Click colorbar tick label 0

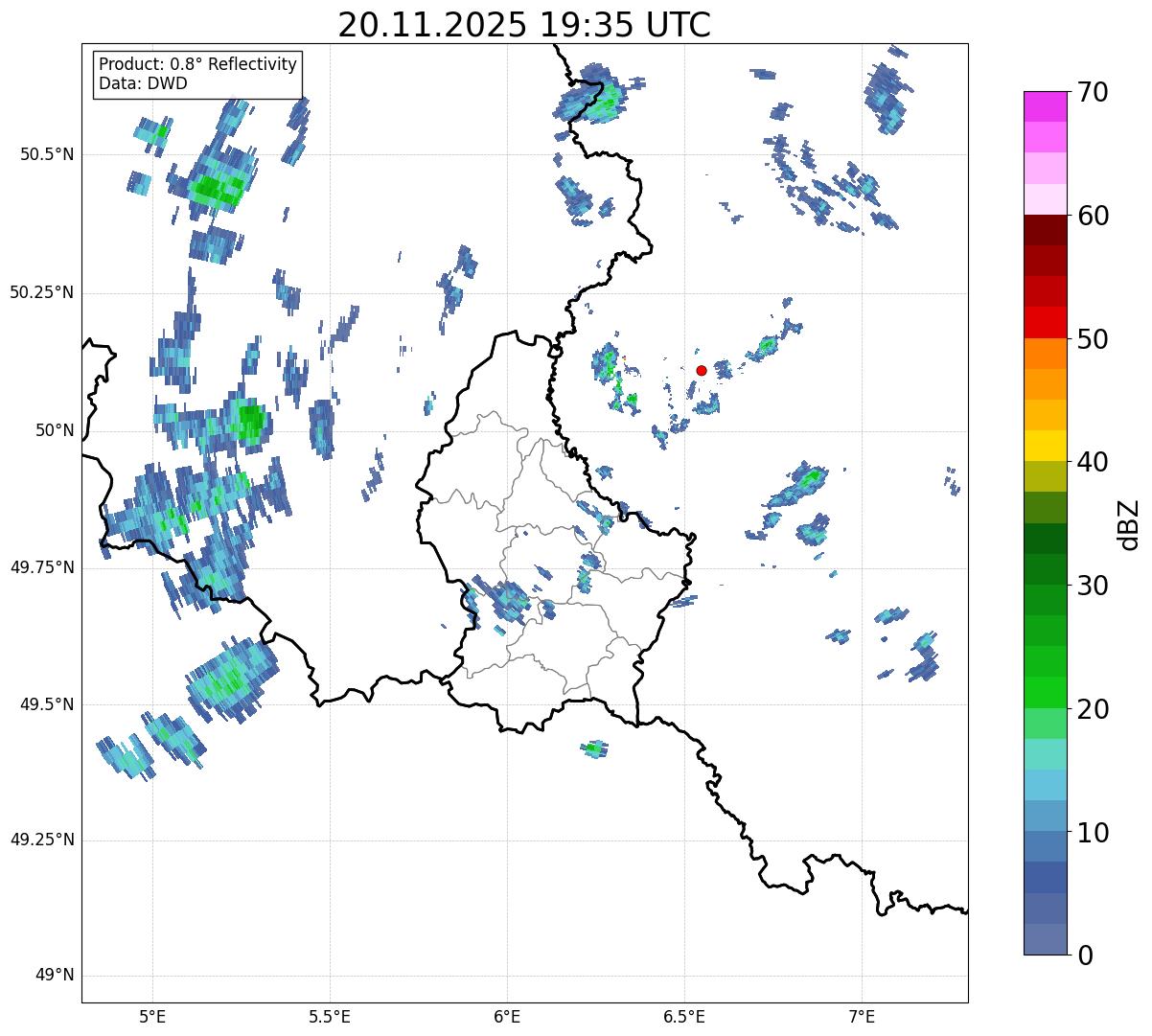tap(1084, 955)
